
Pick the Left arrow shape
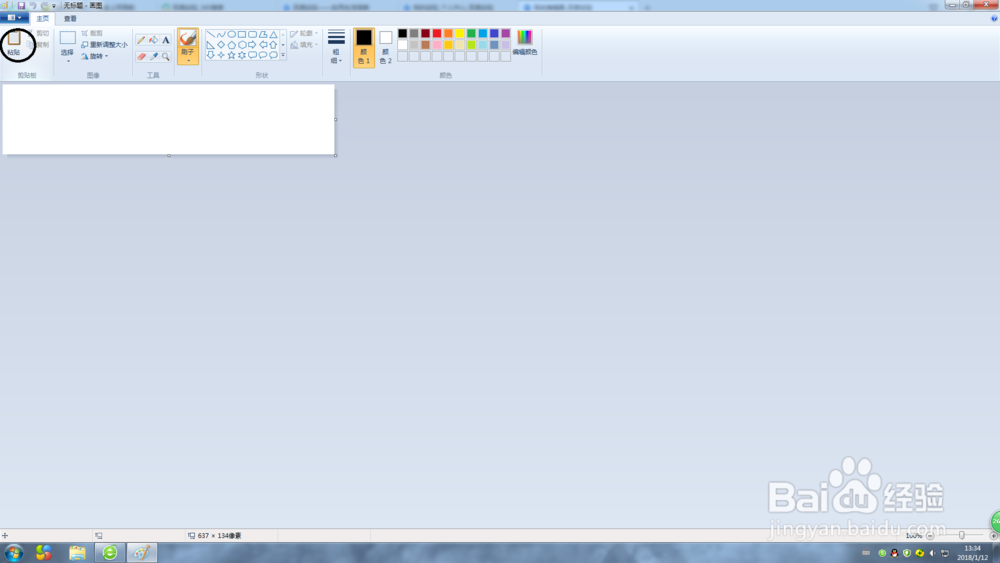263,45
